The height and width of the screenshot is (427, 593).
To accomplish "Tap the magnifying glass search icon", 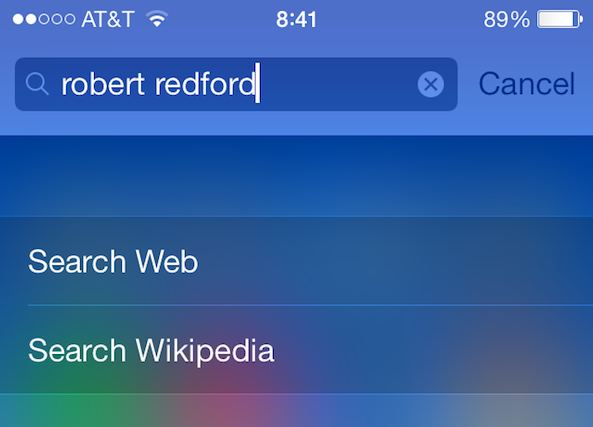I will (37, 84).
